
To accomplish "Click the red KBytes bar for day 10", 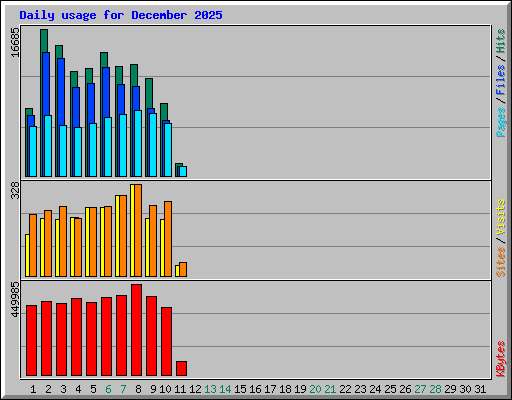I will 166,341.
